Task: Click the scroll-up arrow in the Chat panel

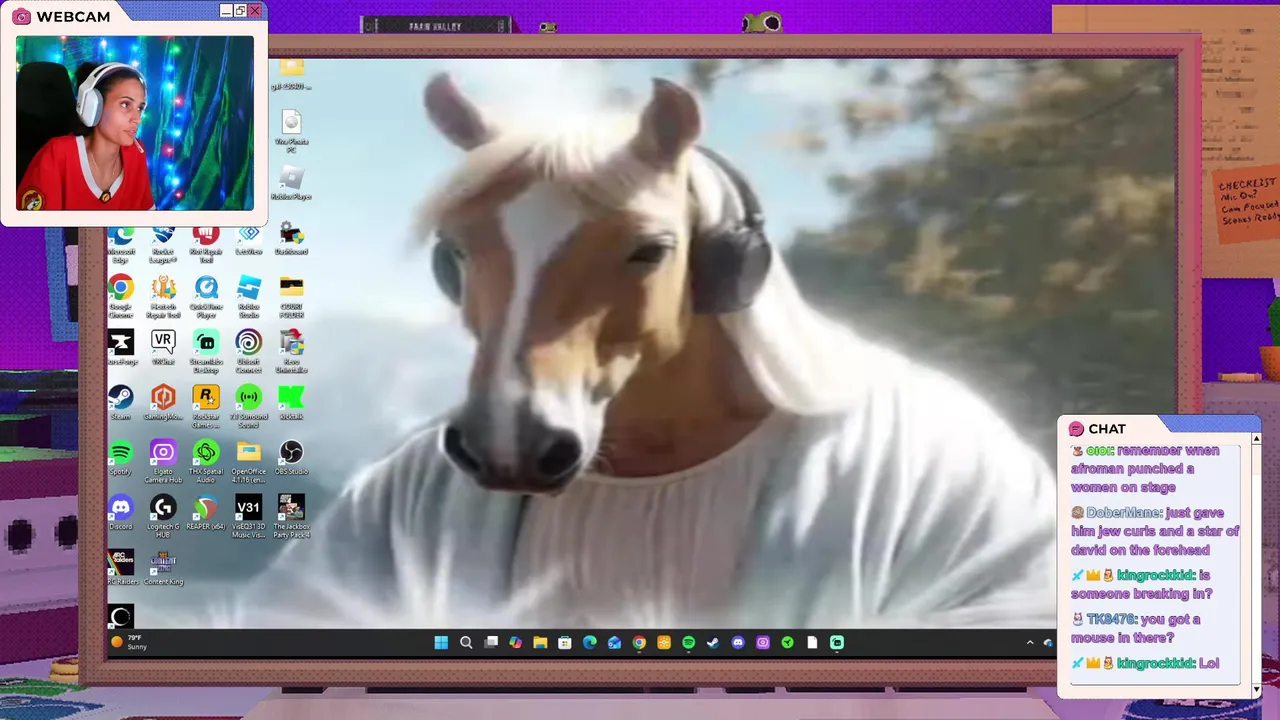Action: click(1256, 438)
